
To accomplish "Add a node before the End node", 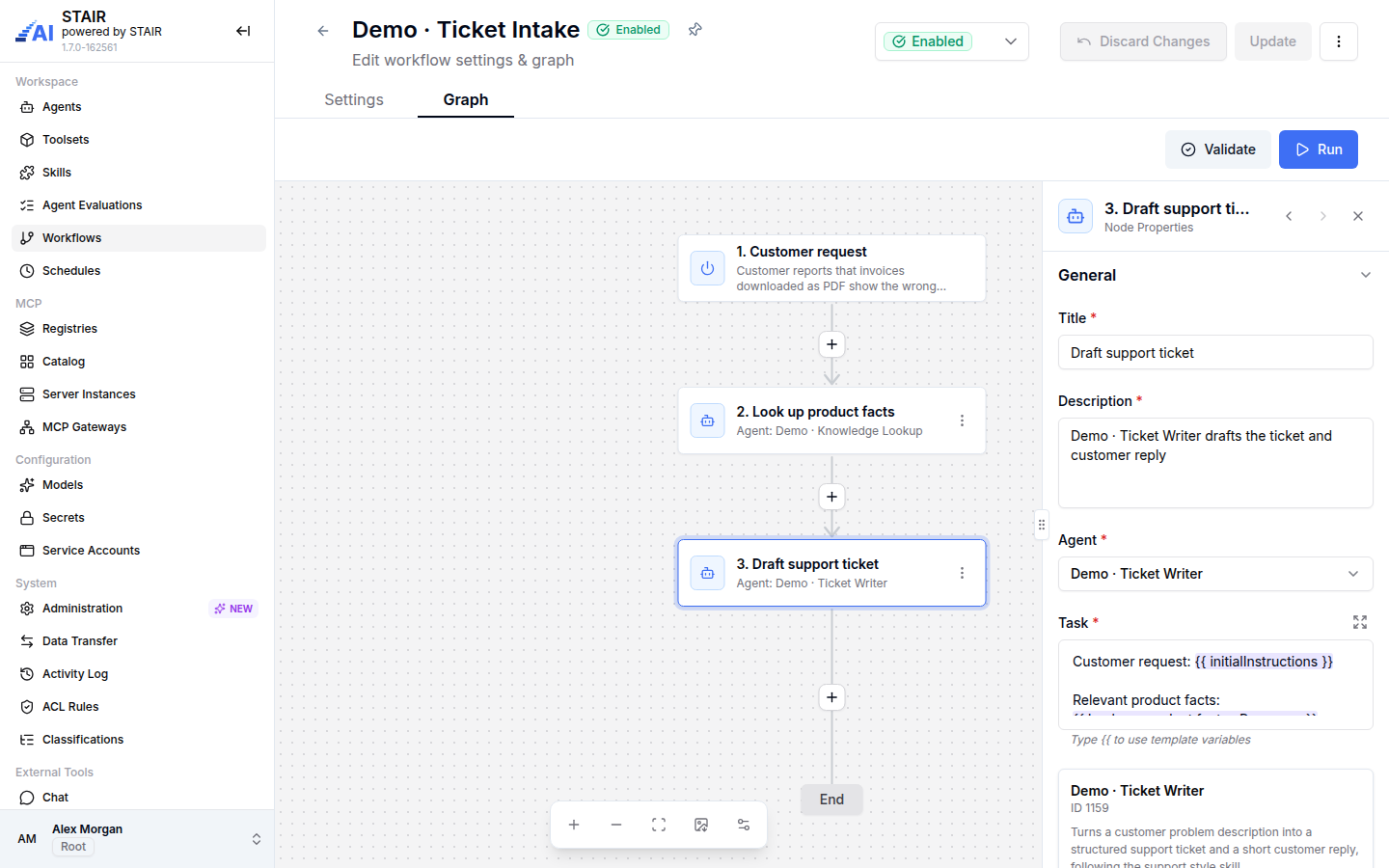I will tap(831, 697).
